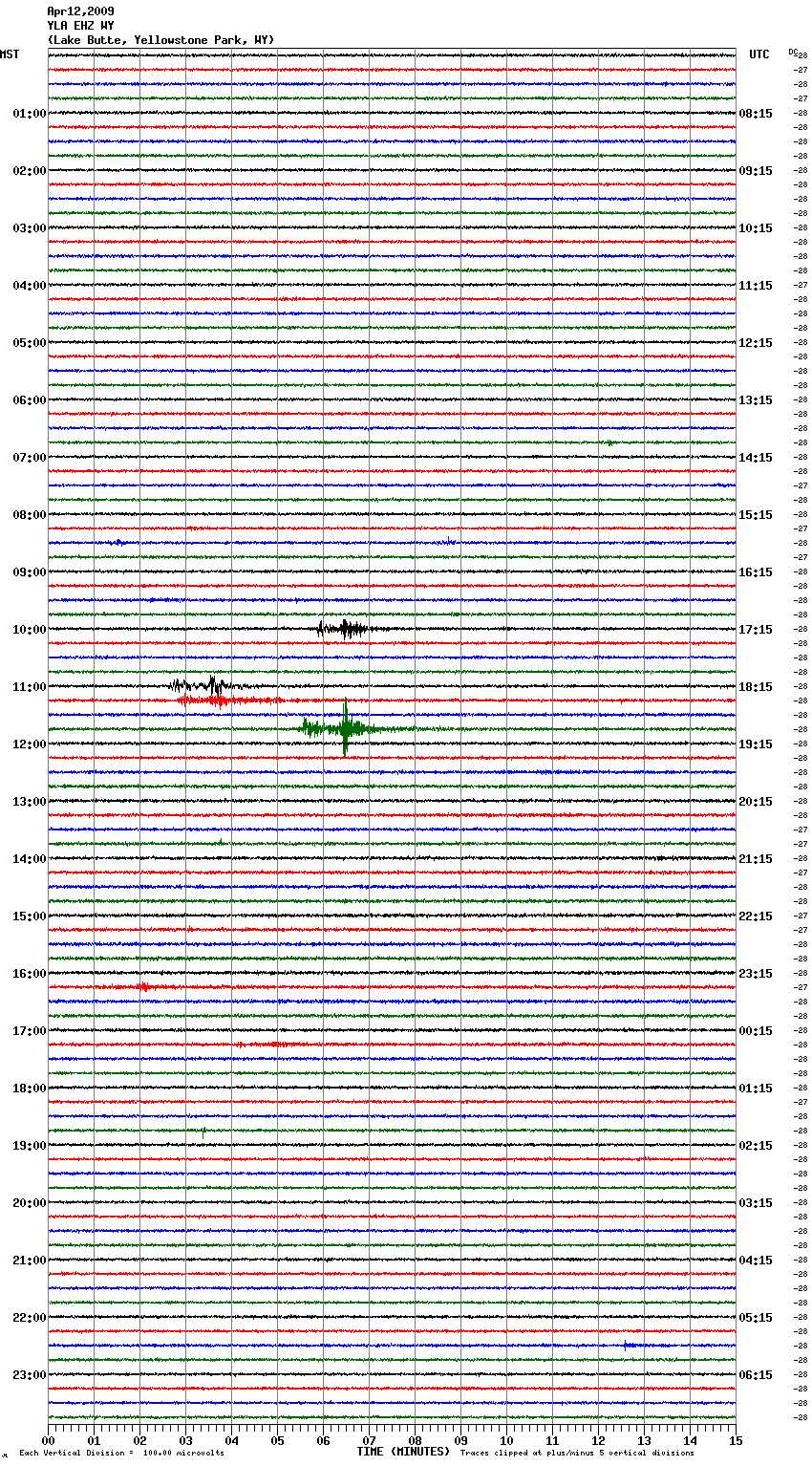
Task: Select minute tick 15 on bottom axis
Action: [736, 1440]
